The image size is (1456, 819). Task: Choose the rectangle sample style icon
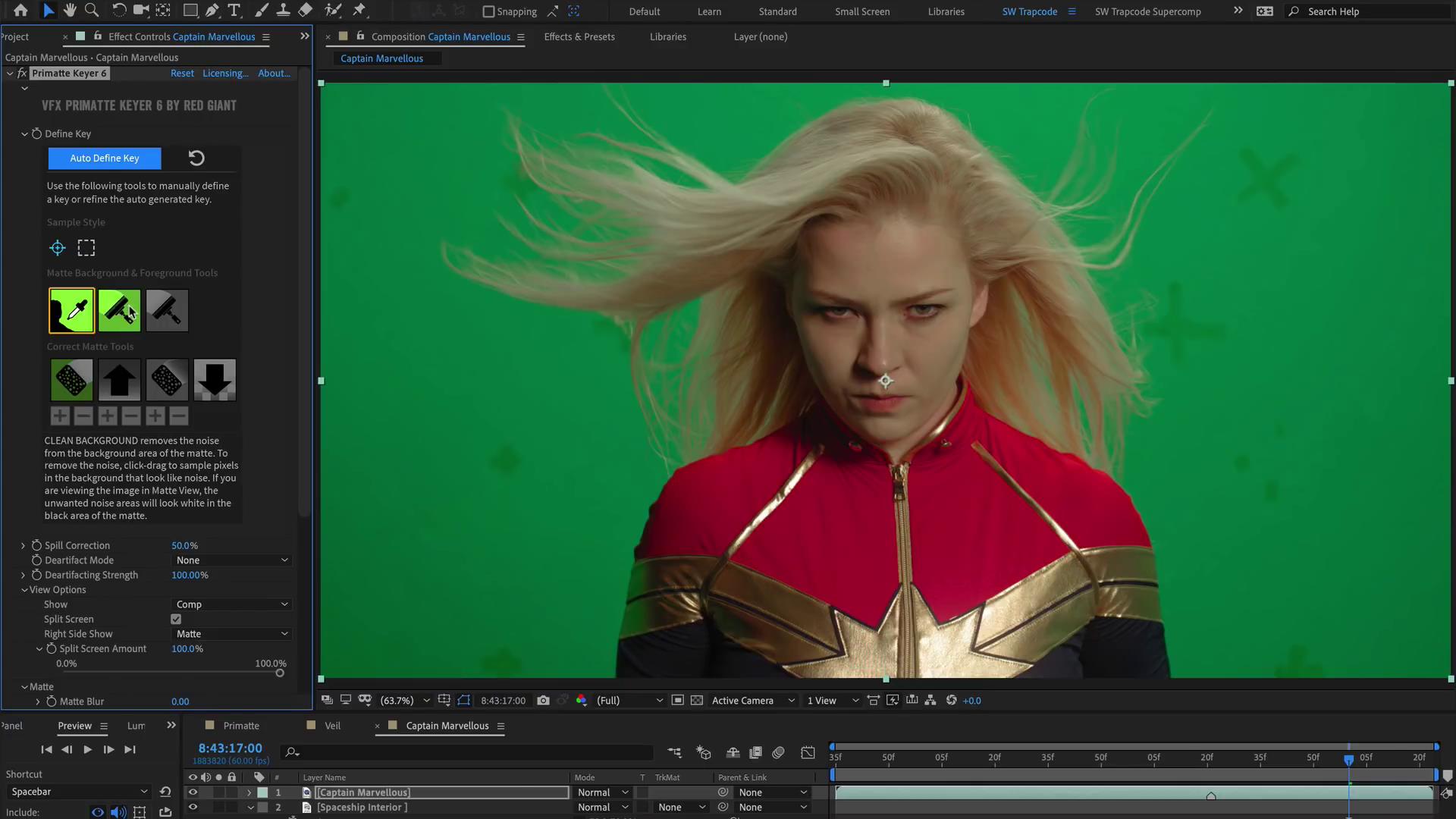(x=86, y=248)
